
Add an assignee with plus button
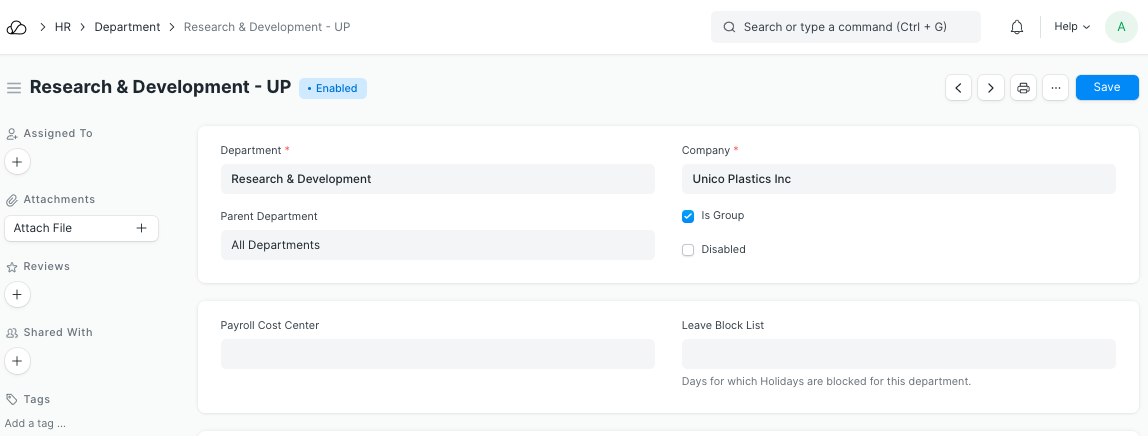click(x=18, y=161)
